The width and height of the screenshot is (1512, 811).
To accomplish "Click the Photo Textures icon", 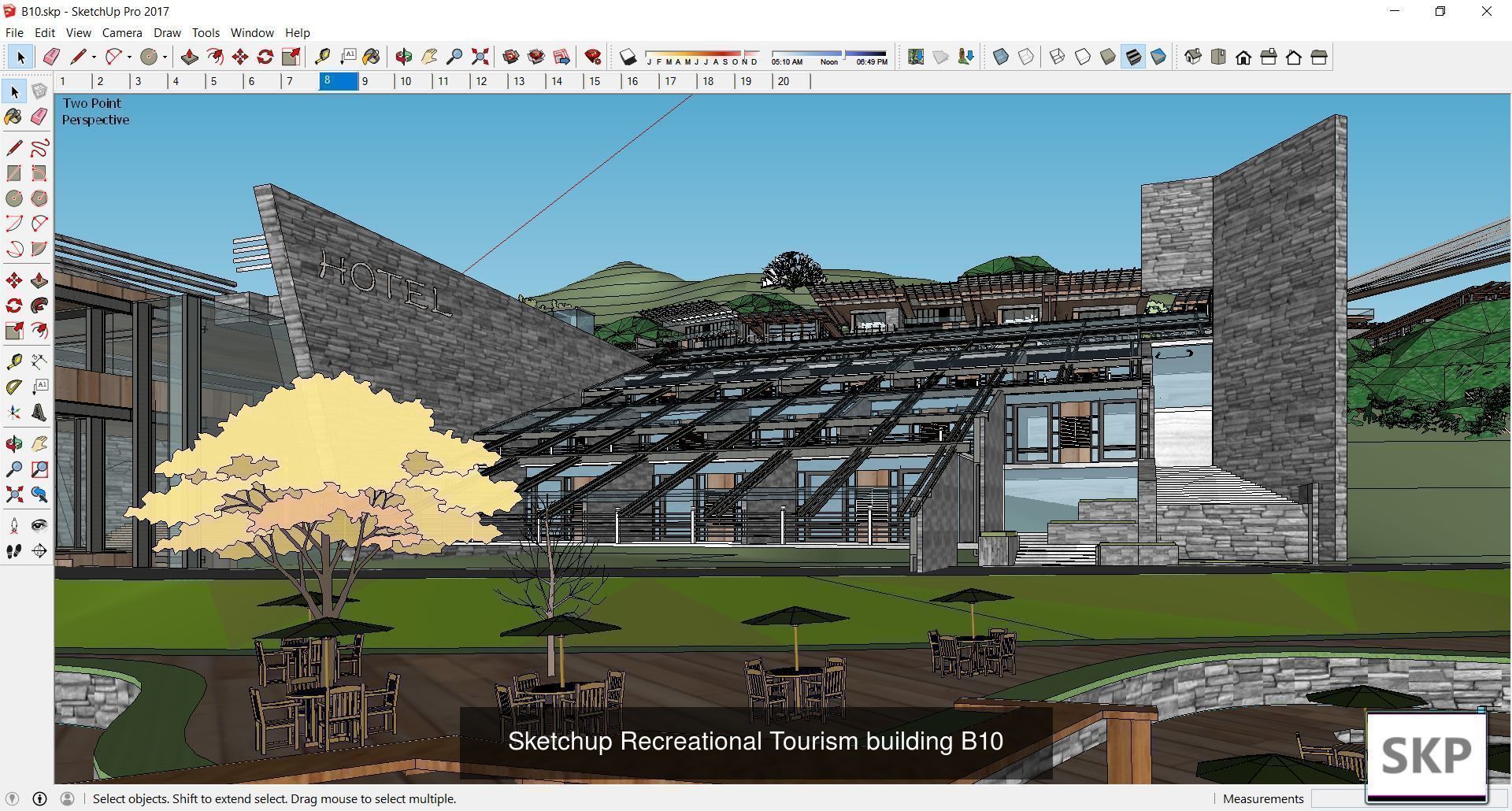I will tap(965, 57).
